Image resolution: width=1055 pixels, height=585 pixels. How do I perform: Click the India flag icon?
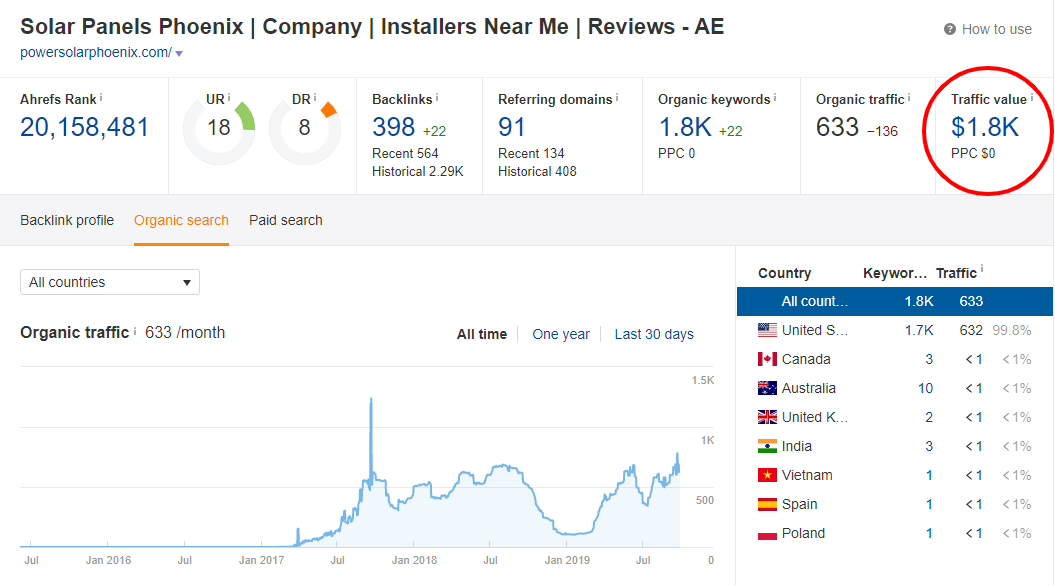tap(767, 446)
